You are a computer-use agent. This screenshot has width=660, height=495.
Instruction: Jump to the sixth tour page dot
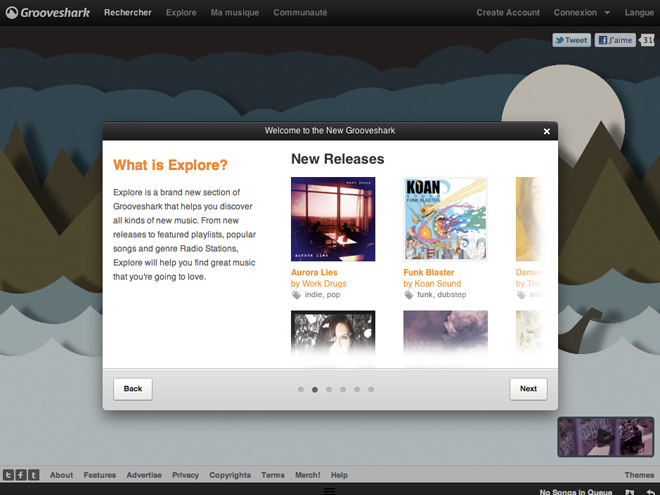[x=371, y=390]
